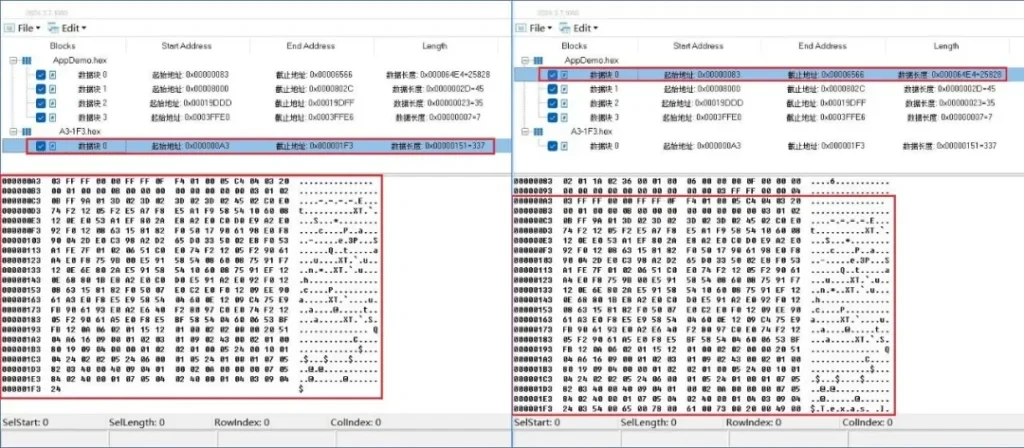Click block icon of 数据块 2 in left window
This screenshot has height=448, width=1024.
55,103
